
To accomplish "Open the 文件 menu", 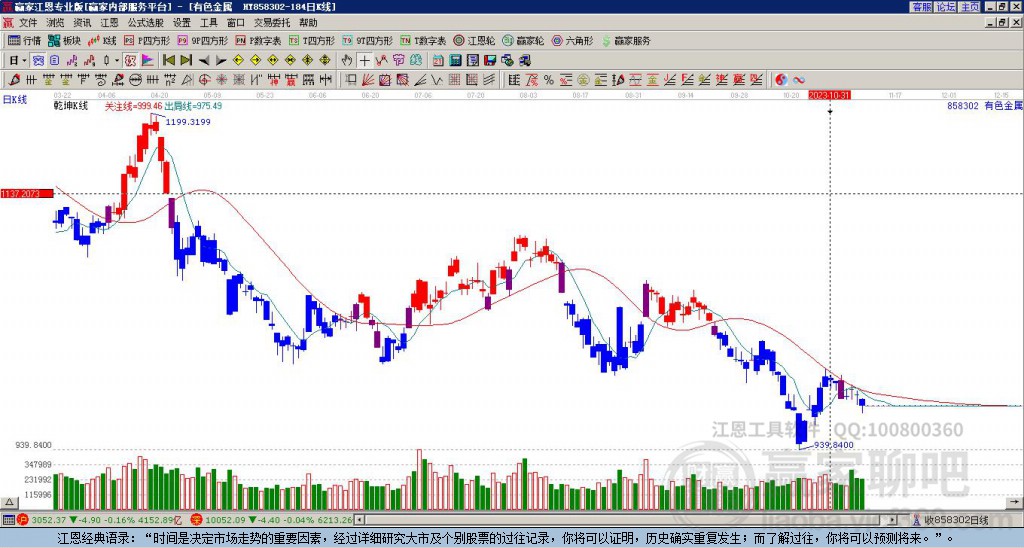I will coord(28,23).
